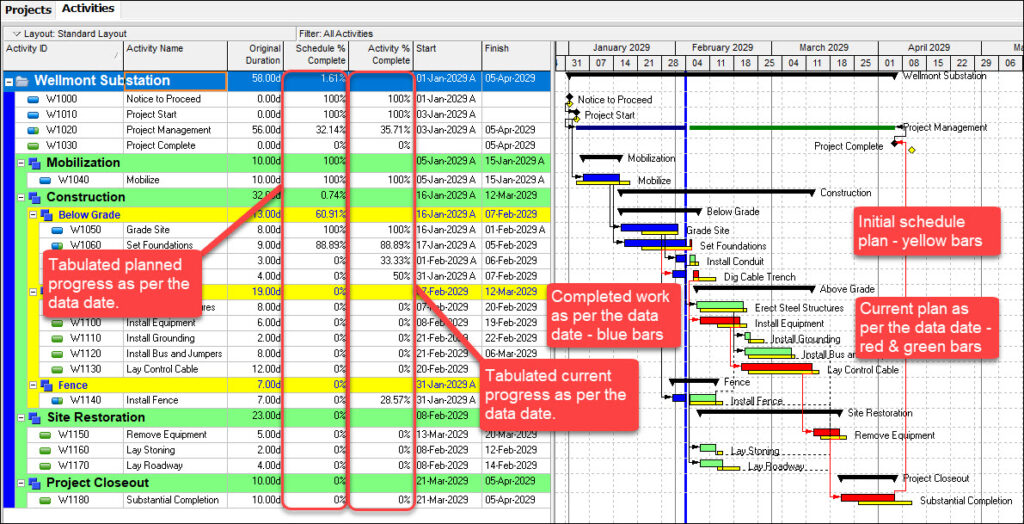Select the W1180 Substantial Completion activity icon
Viewport: 1024px width, 524px height.
[x=45, y=500]
